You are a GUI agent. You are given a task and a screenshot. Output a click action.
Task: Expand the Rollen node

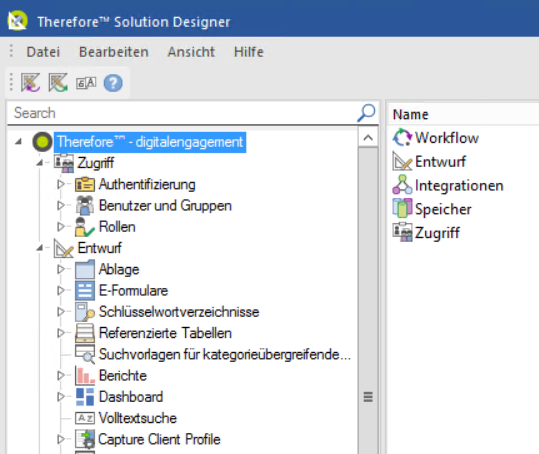tap(61, 227)
